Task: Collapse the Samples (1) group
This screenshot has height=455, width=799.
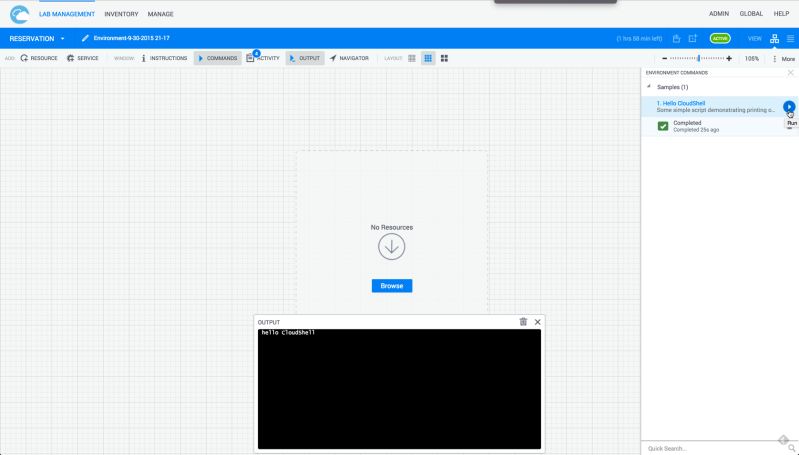Action: pos(649,87)
